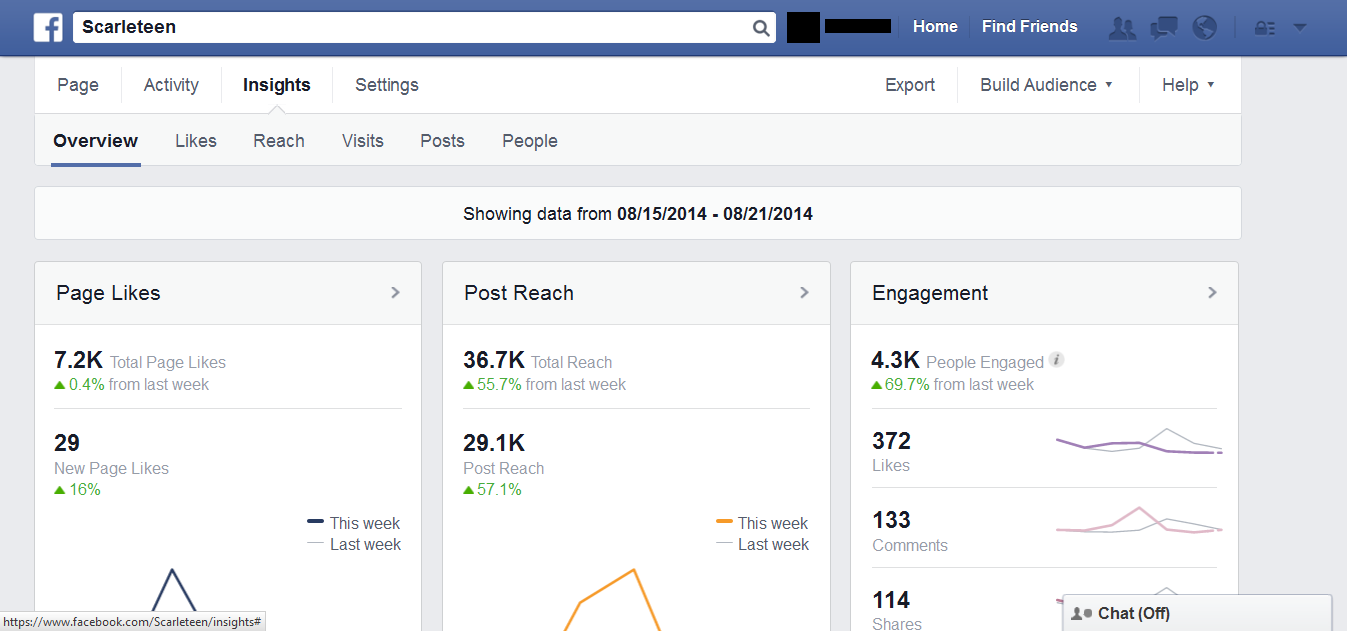Open the Page tab
Screen dimensions: 1347x631
tap(78, 85)
